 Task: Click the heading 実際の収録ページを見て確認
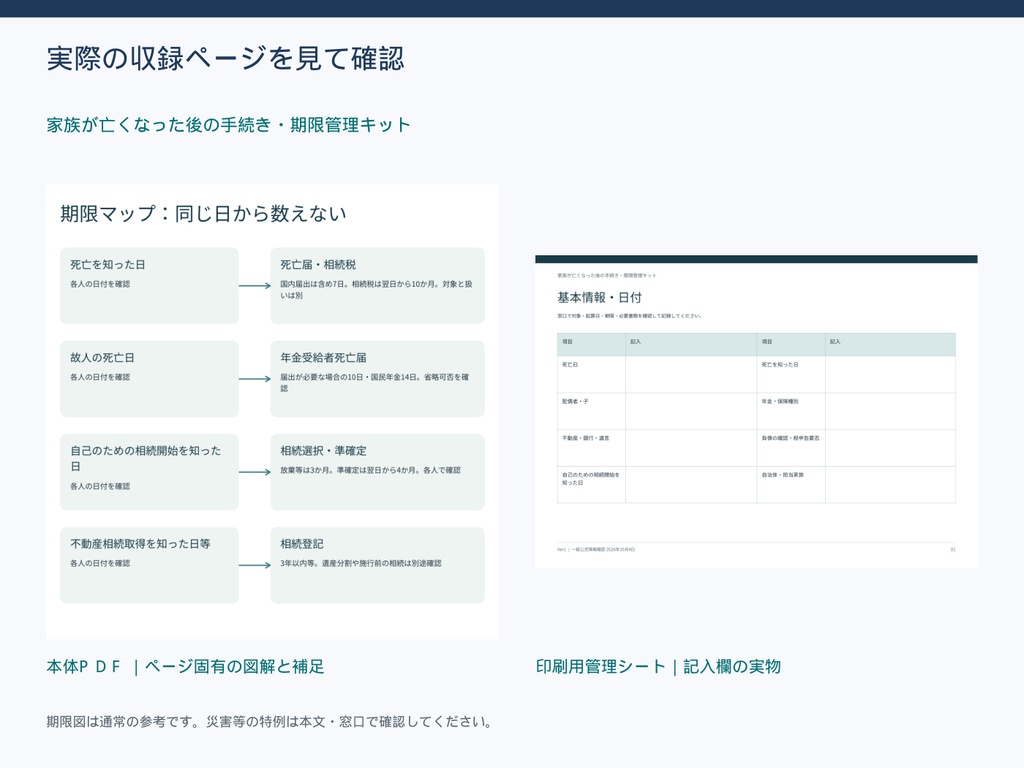225,59
